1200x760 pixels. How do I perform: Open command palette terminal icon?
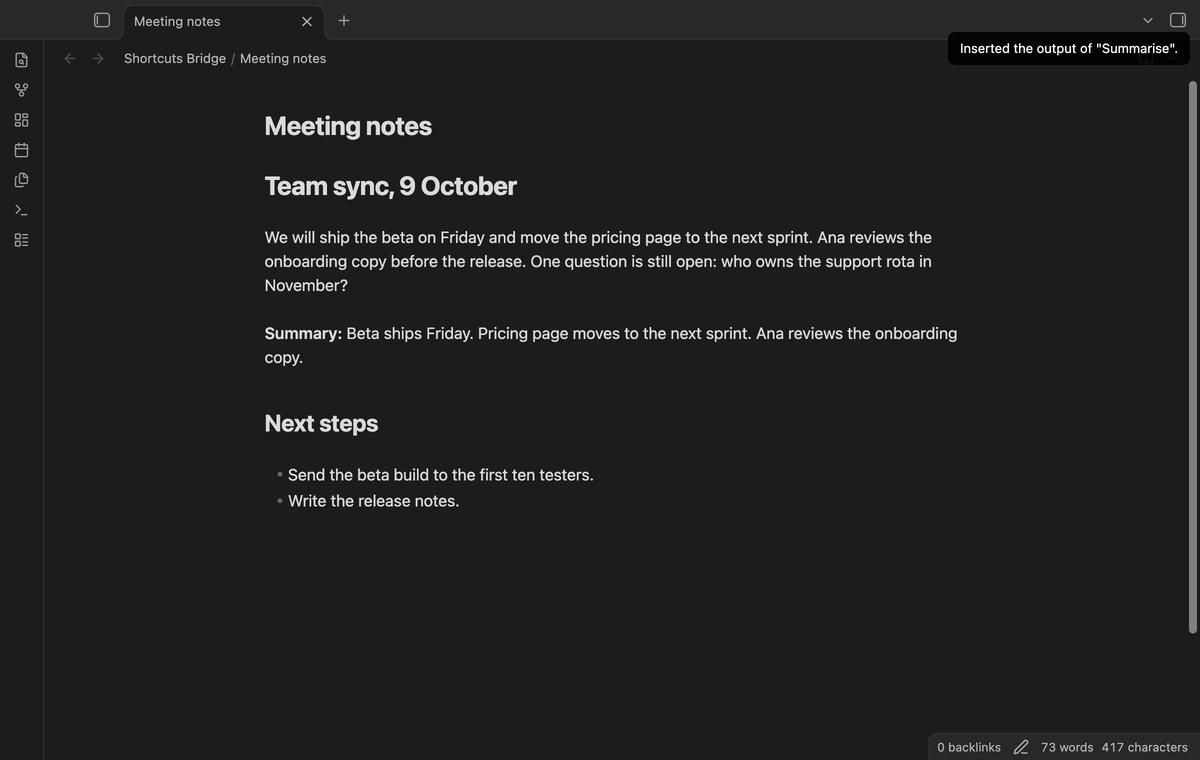click(x=21, y=210)
